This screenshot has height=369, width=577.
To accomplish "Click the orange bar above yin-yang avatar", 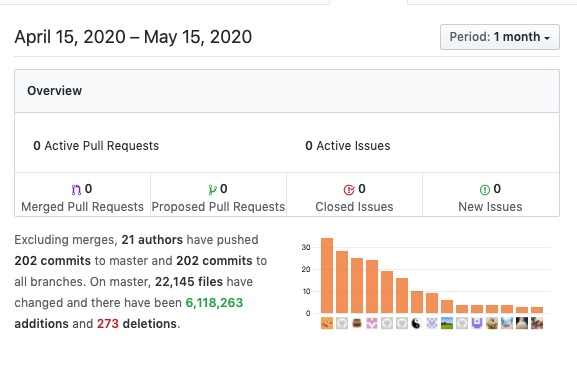I will (x=417, y=302).
